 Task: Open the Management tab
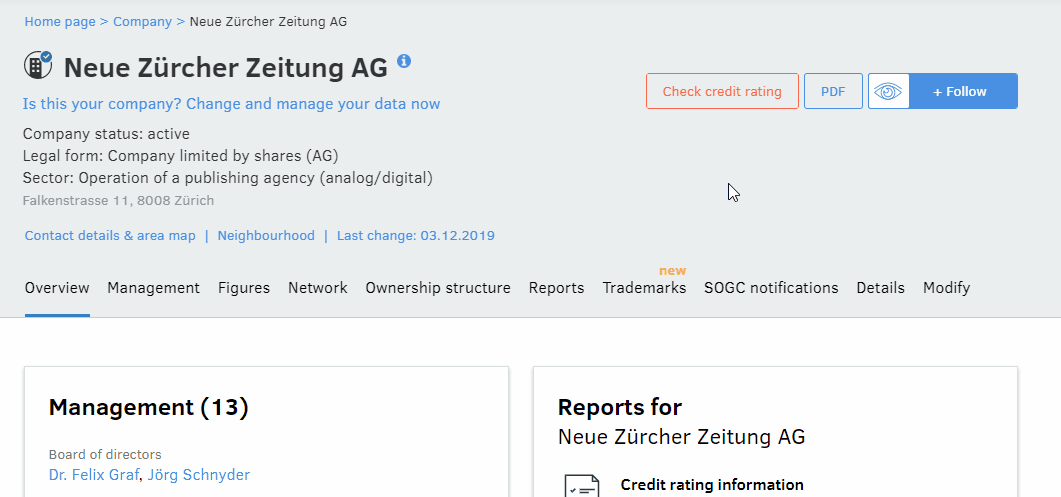tap(154, 288)
